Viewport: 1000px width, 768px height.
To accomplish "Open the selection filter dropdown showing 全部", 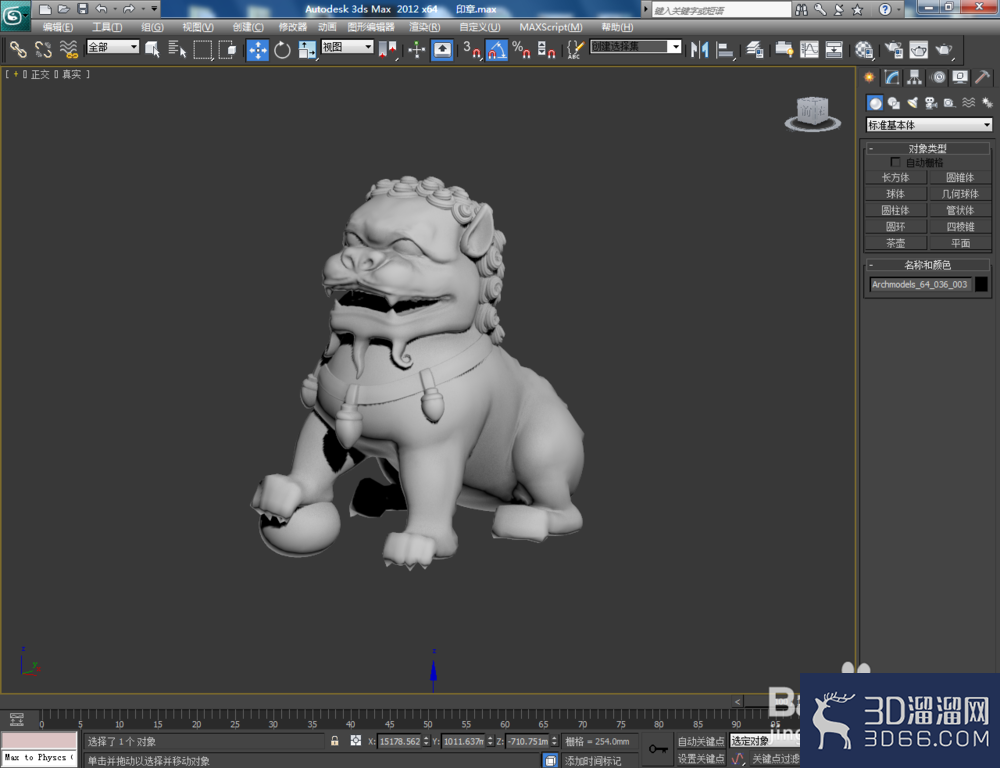I will tap(113, 47).
